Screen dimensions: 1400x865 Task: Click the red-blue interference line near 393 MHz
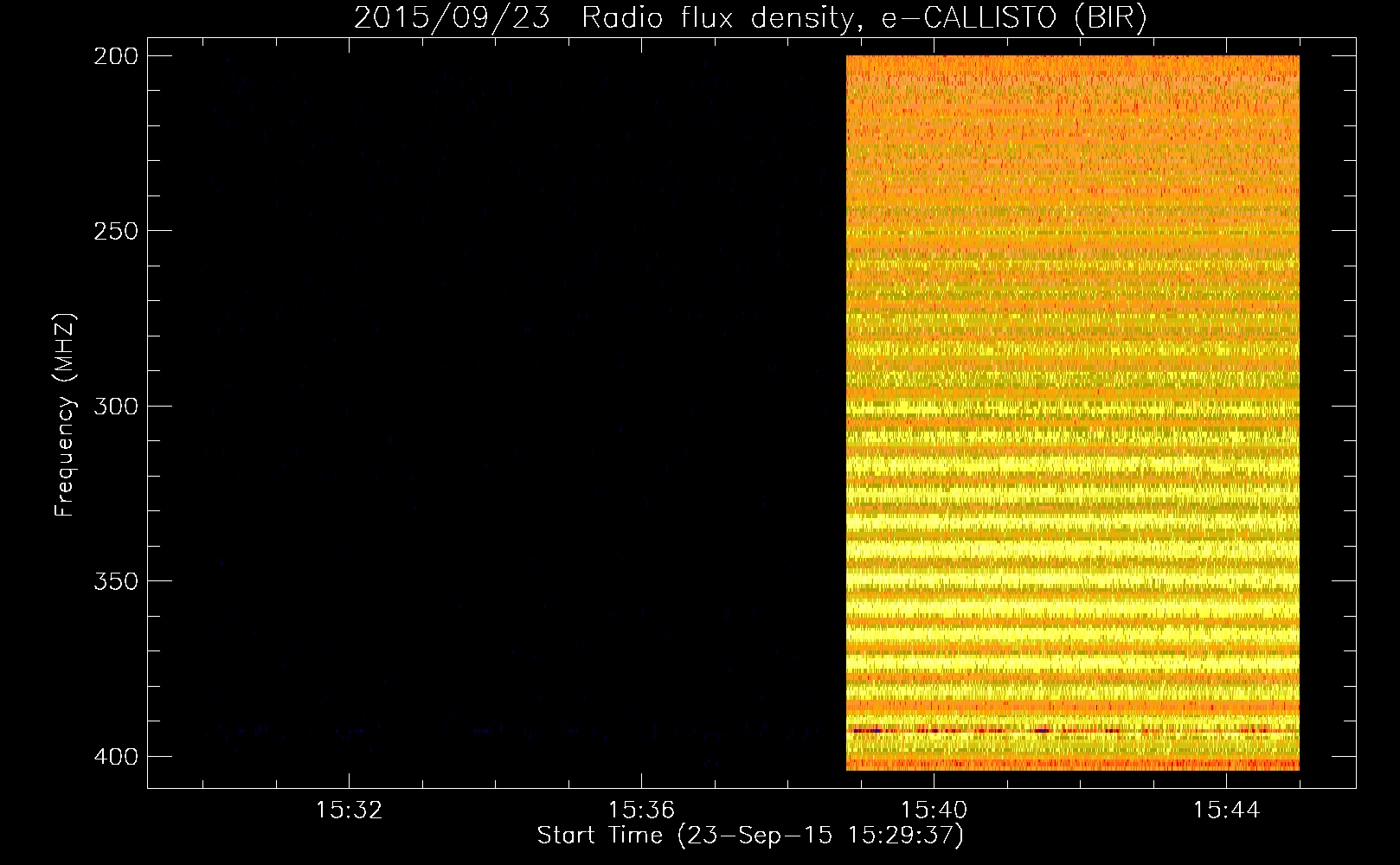tap(1073, 731)
